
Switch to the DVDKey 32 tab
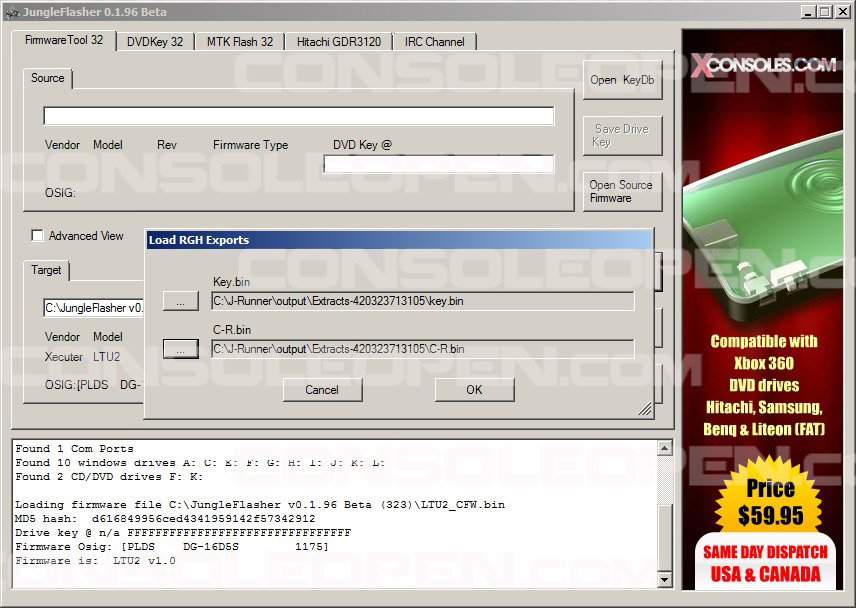(x=155, y=42)
